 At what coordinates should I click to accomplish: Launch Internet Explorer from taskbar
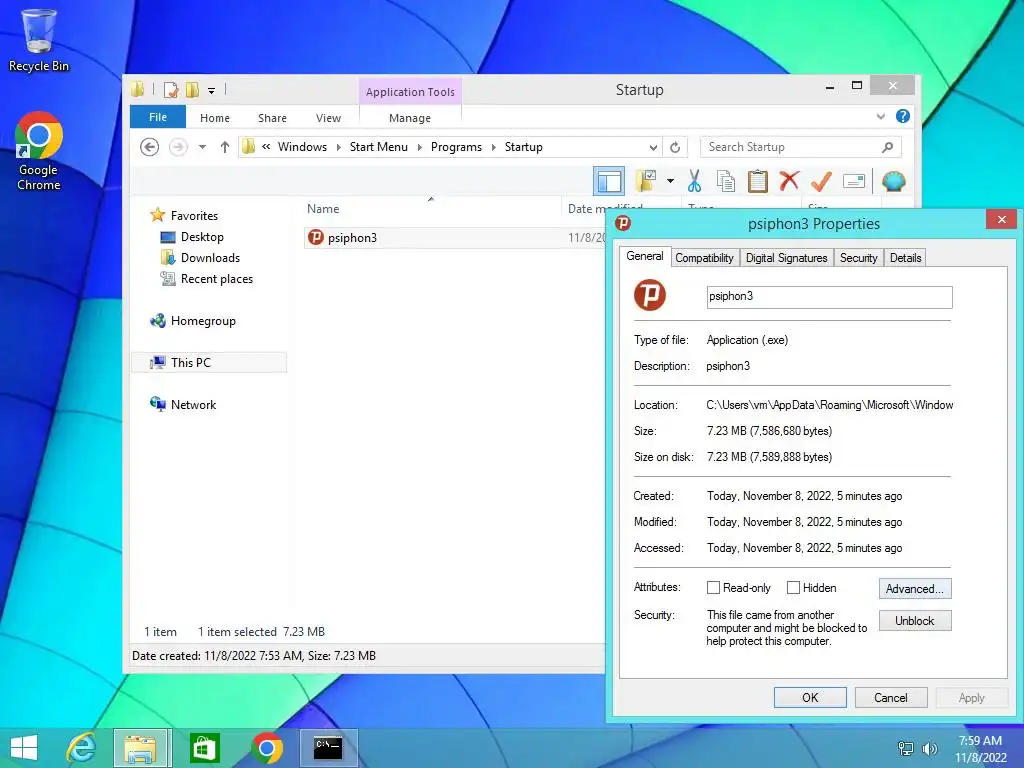point(81,748)
